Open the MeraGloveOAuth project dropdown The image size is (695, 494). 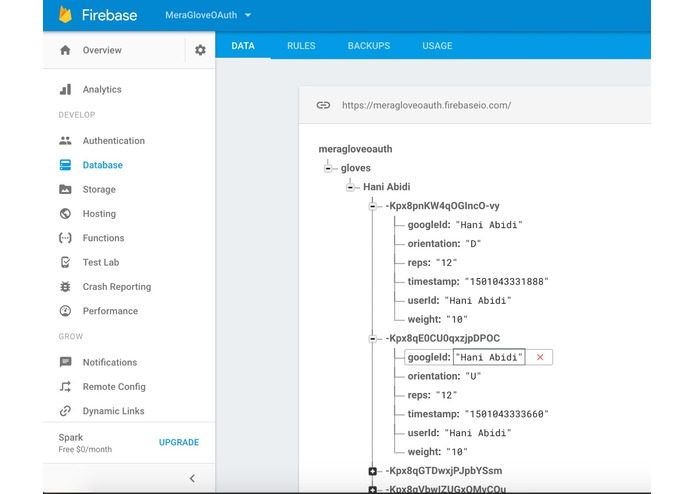(x=208, y=15)
